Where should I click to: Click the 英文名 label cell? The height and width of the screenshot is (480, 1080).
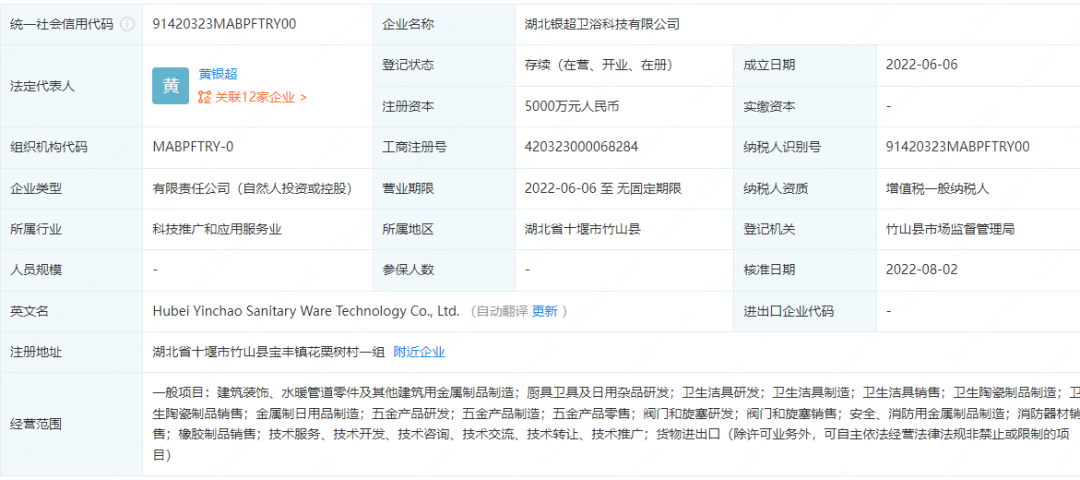click(71, 311)
